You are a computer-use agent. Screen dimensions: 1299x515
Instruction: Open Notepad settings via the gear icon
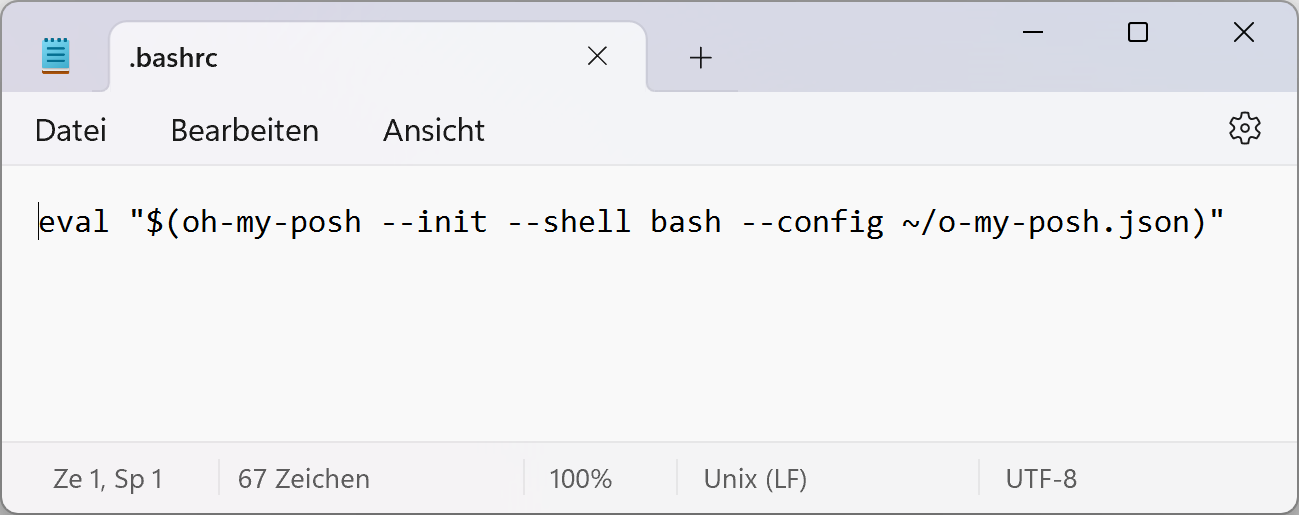1244,129
